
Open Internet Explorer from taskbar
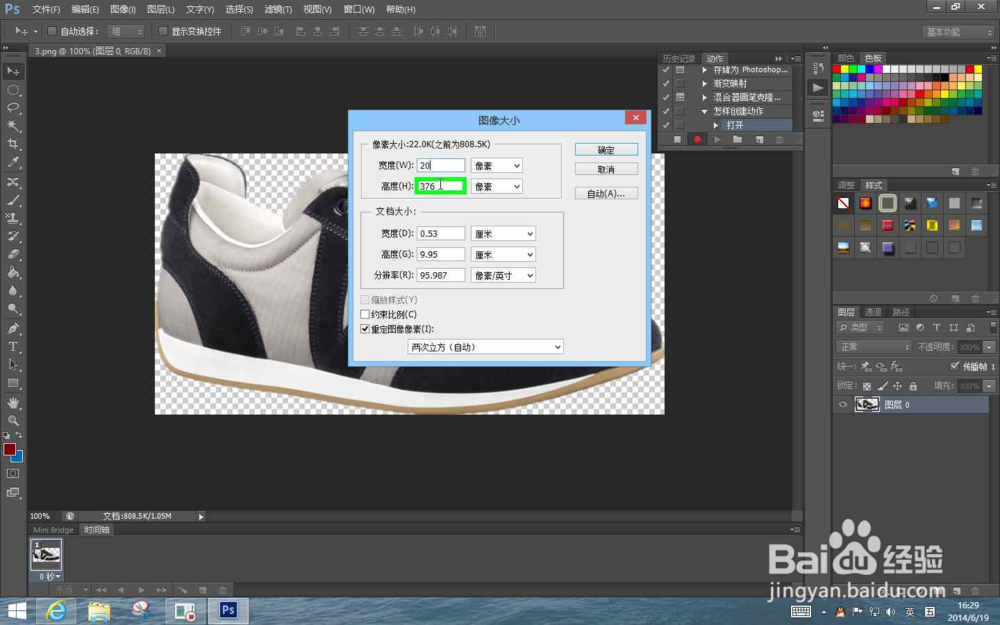pyautogui.click(x=56, y=610)
